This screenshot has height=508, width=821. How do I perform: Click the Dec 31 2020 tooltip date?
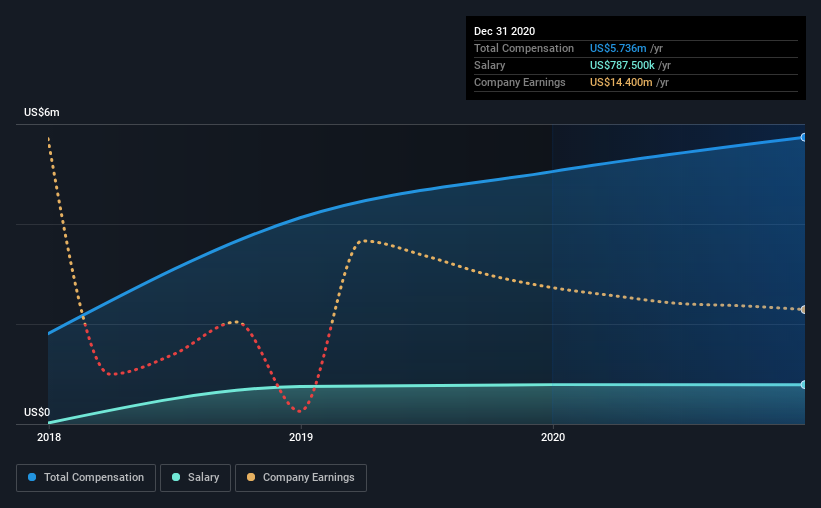point(504,31)
